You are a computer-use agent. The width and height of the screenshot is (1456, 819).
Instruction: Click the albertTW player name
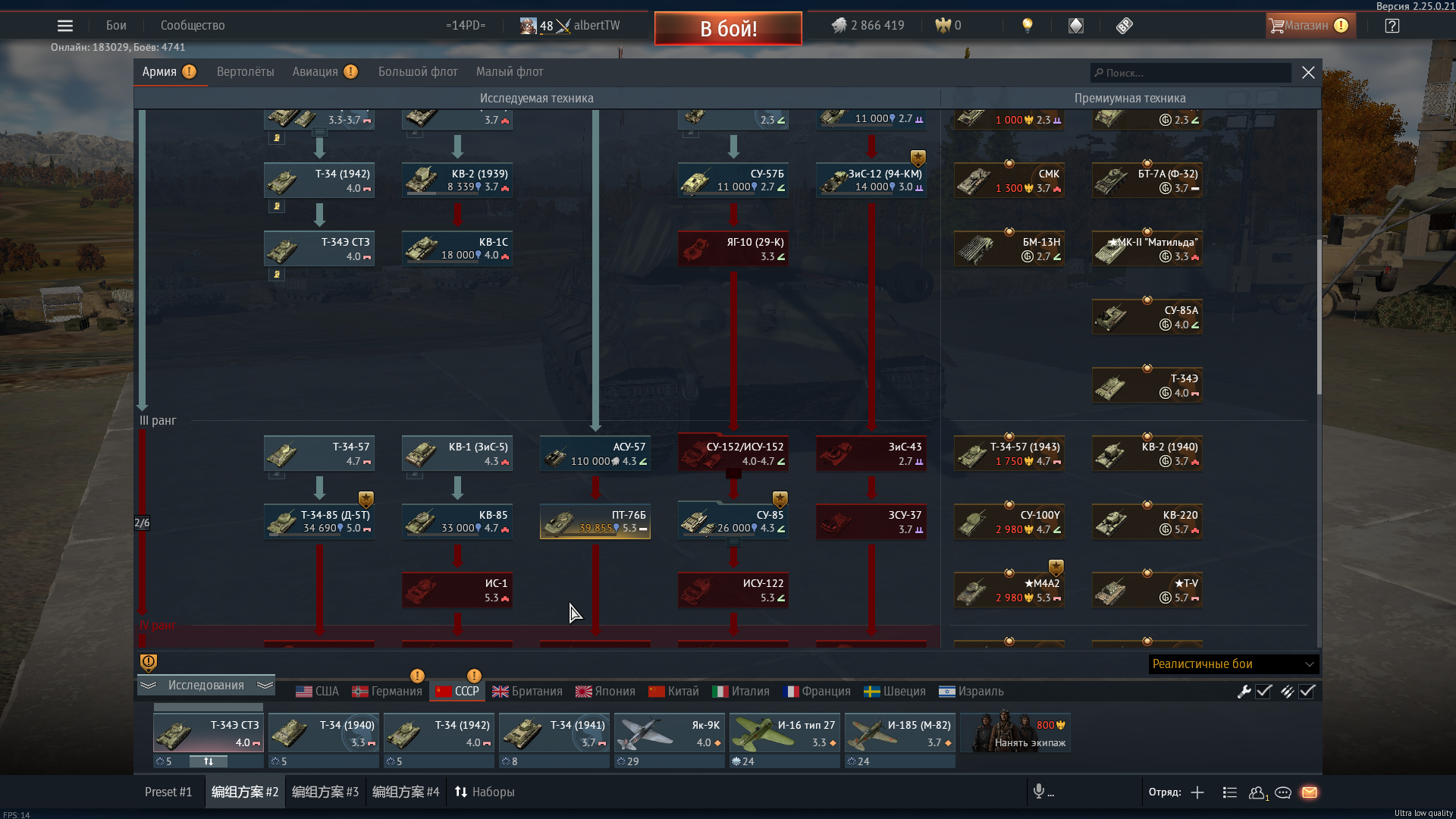tap(597, 26)
